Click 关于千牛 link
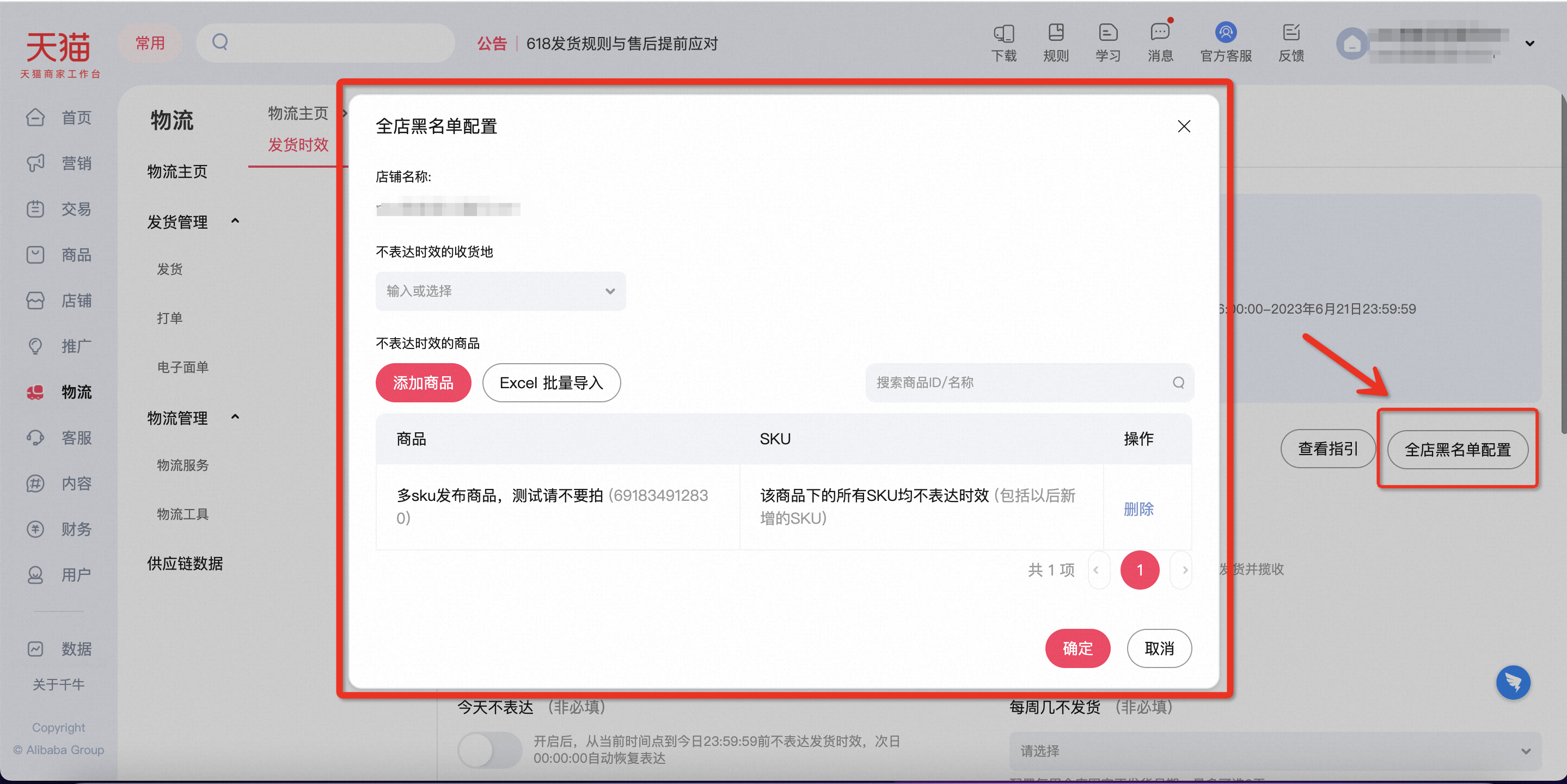1567x784 pixels. 58,684
